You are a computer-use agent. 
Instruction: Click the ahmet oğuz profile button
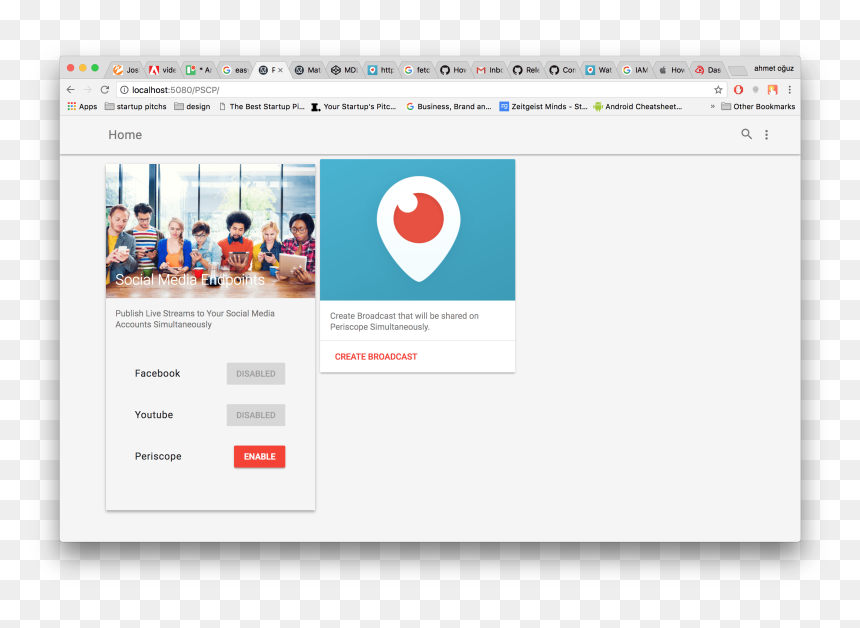click(x=773, y=68)
